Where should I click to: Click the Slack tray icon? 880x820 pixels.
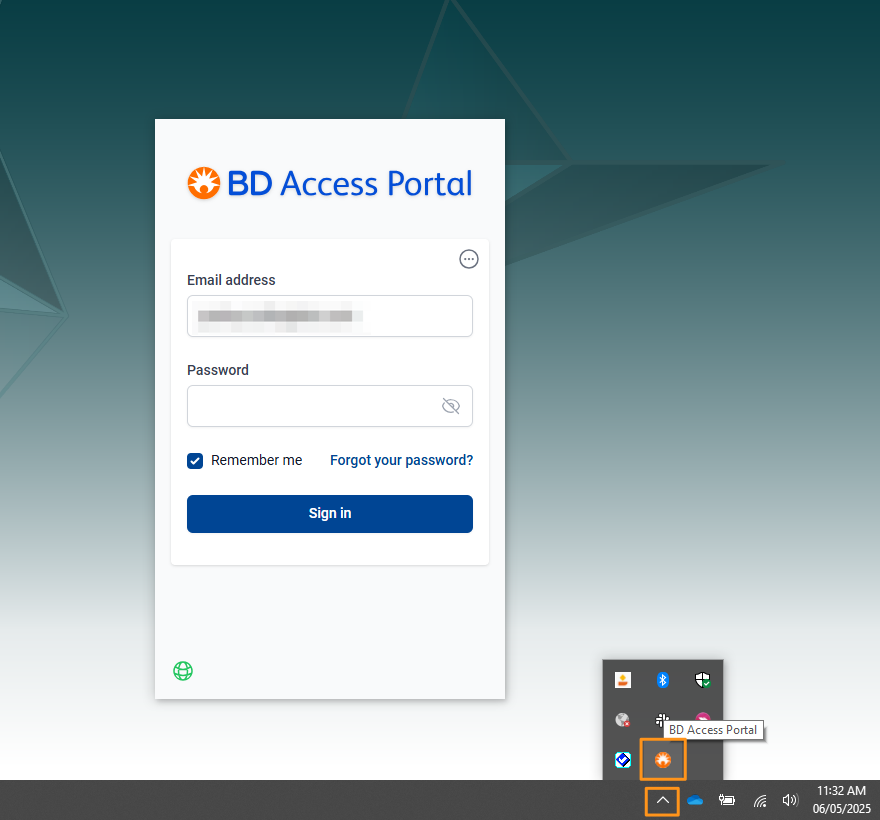(x=661, y=719)
